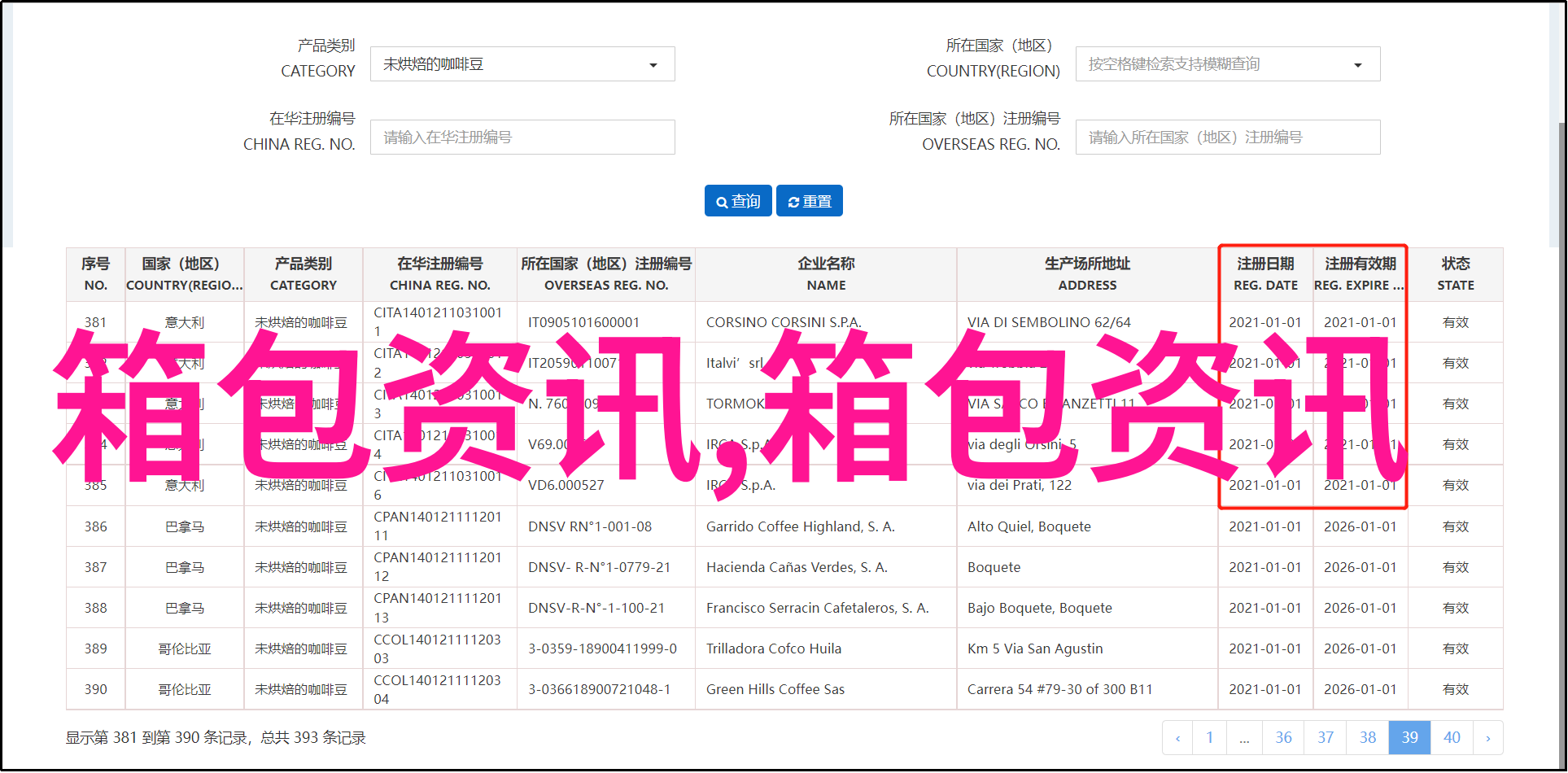The image size is (1568, 773).
Task: Click 有效 state in row 390
Action: (1456, 690)
